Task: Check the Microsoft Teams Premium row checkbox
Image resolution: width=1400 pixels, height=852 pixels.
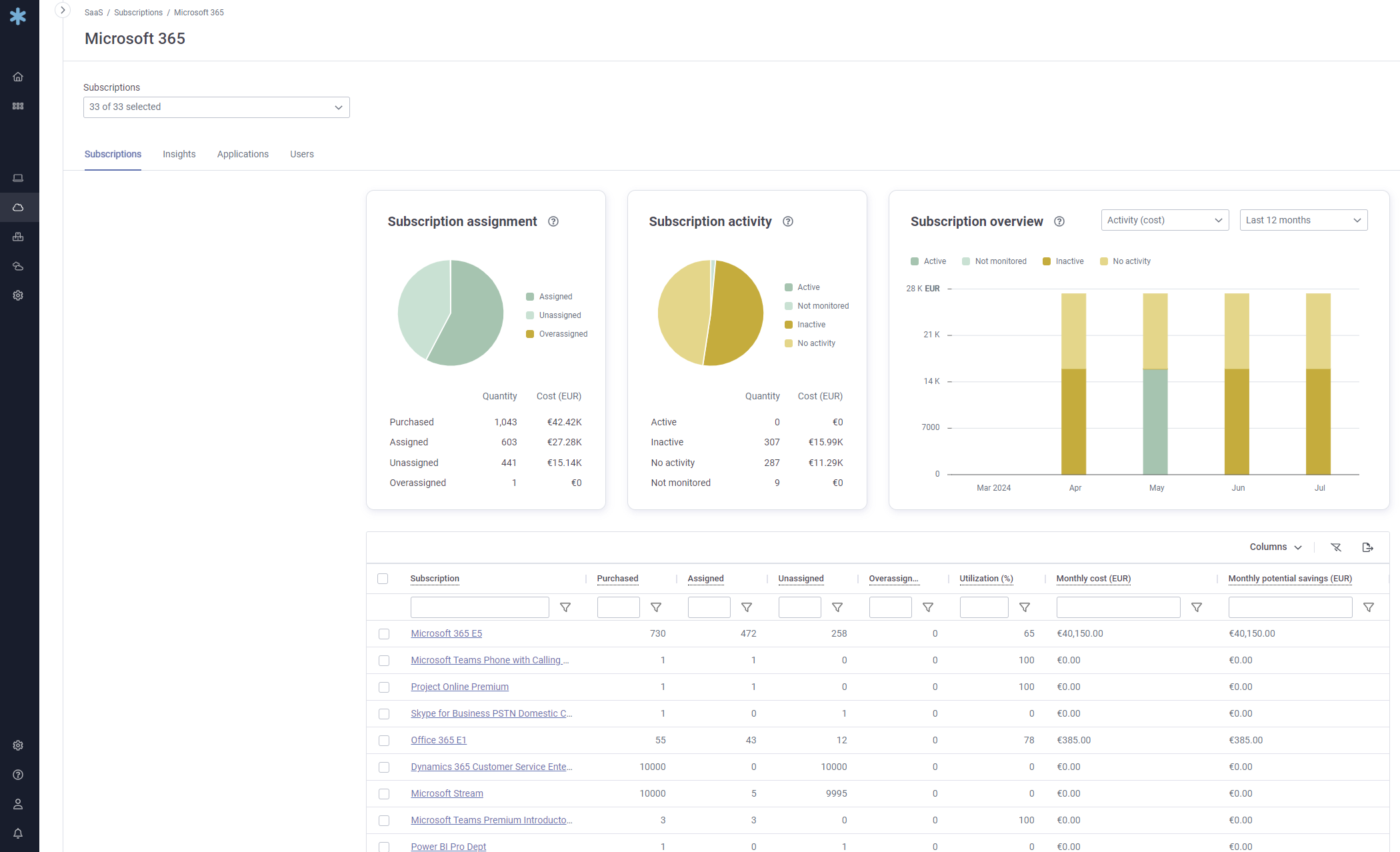Action: (x=384, y=821)
